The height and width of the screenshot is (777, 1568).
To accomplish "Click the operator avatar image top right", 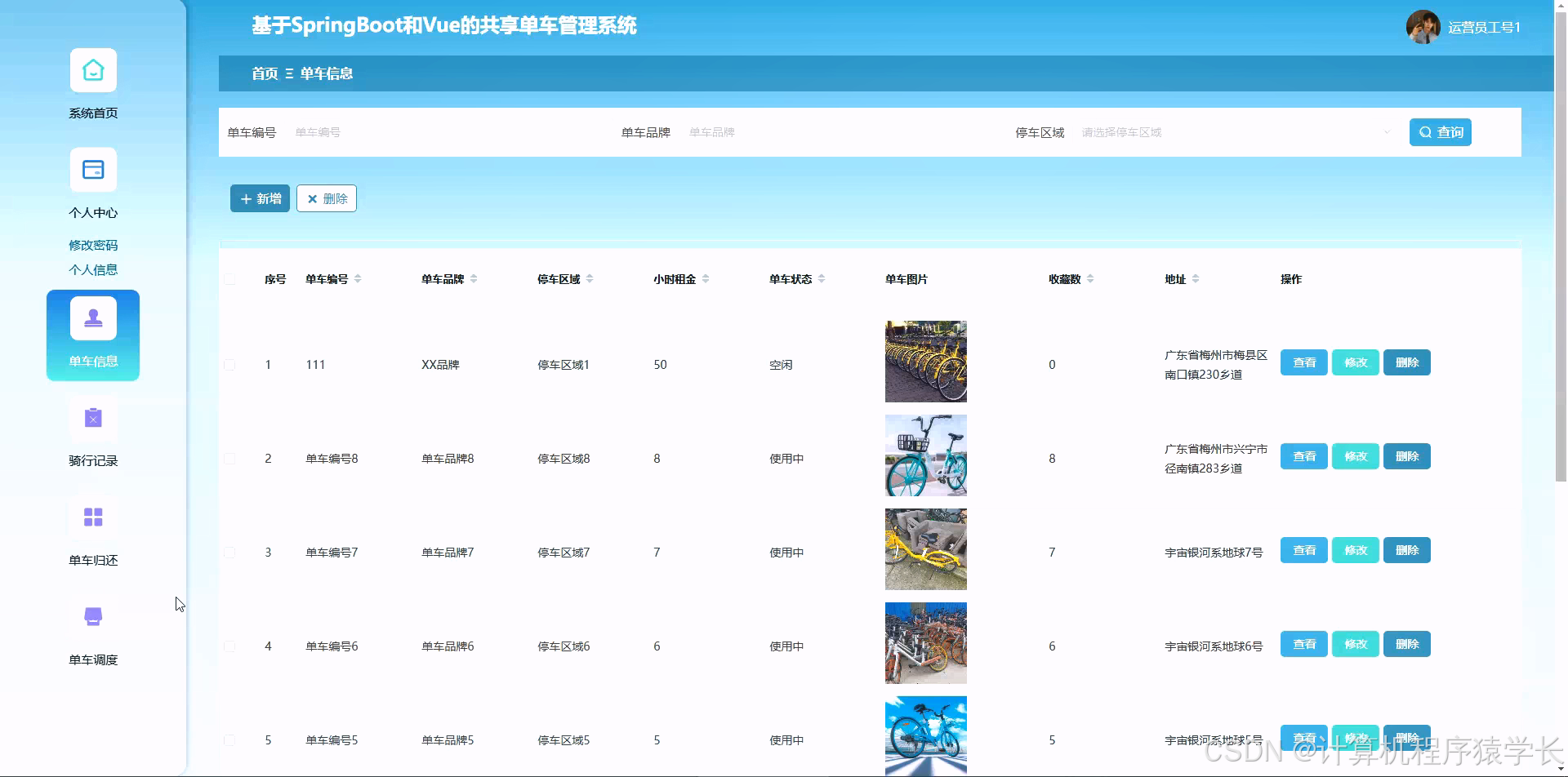I will (1421, 26).
